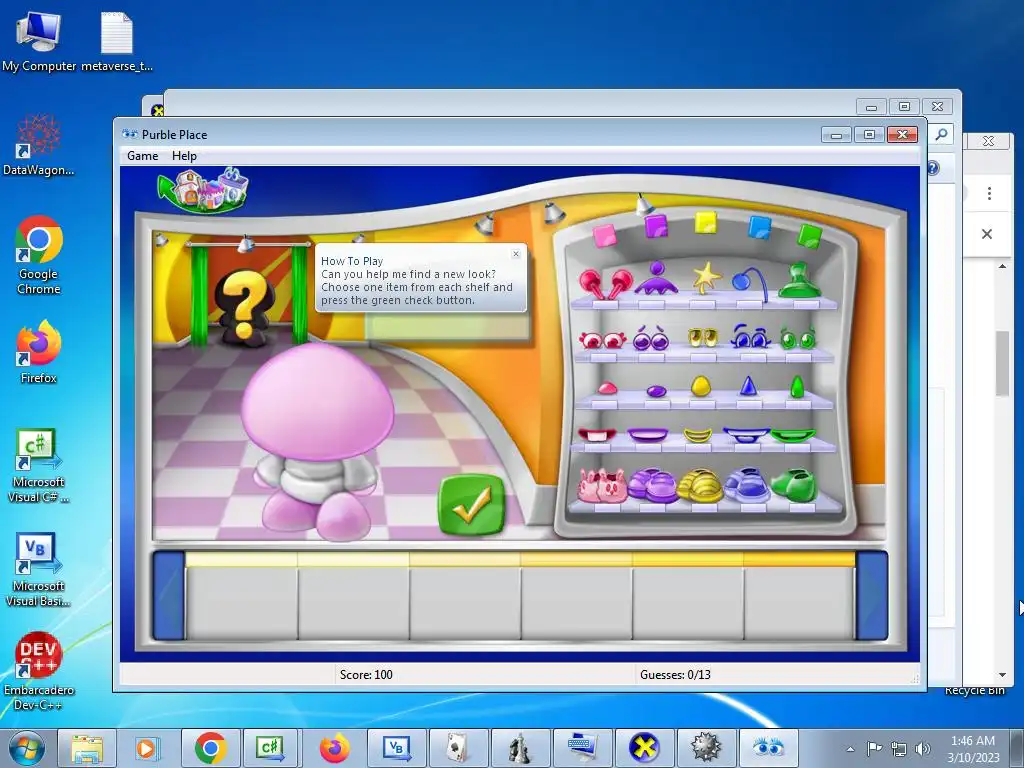1024x768 pixels.
Task: Select the yellow smiling mouth
Action: (697, 435)
